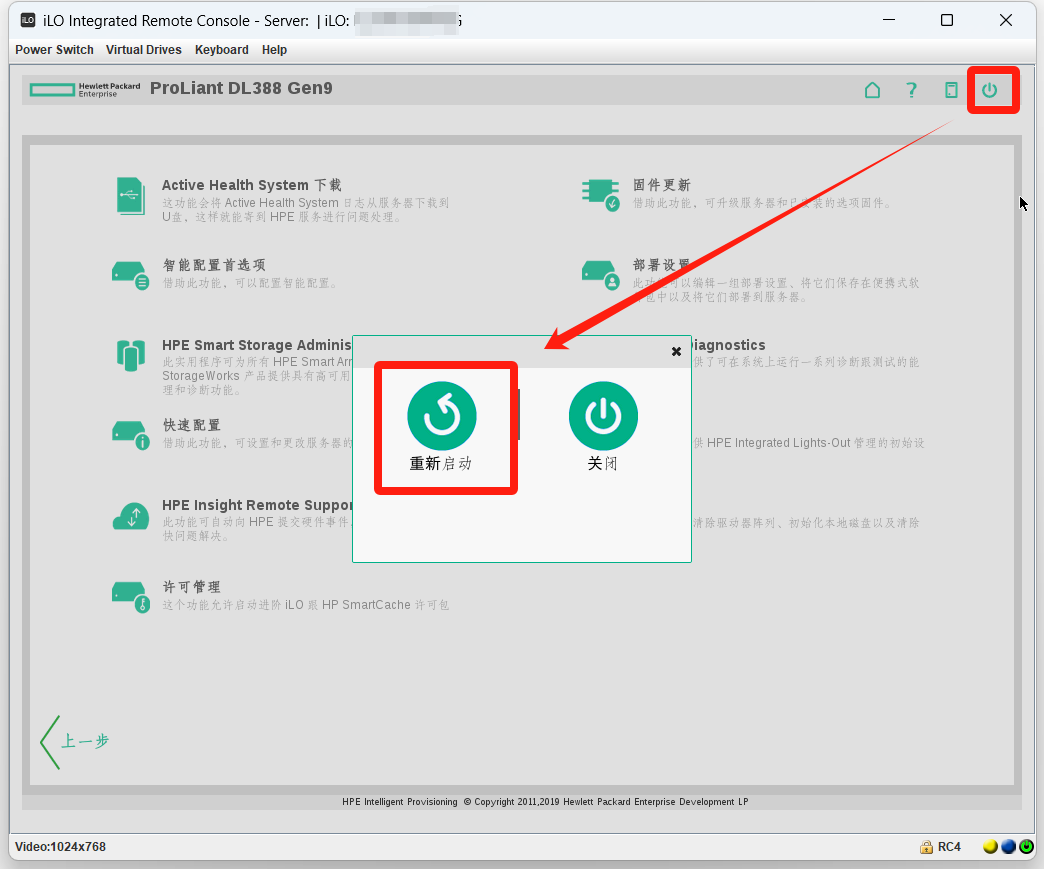The height and width of the screenshot is (869, 1044).
Task: Click the question mark help icon
Action: 911,90
